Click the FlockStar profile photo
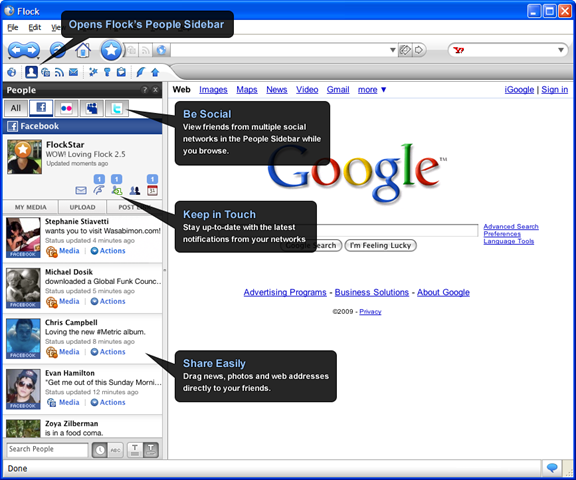 (x=24, y=157)
